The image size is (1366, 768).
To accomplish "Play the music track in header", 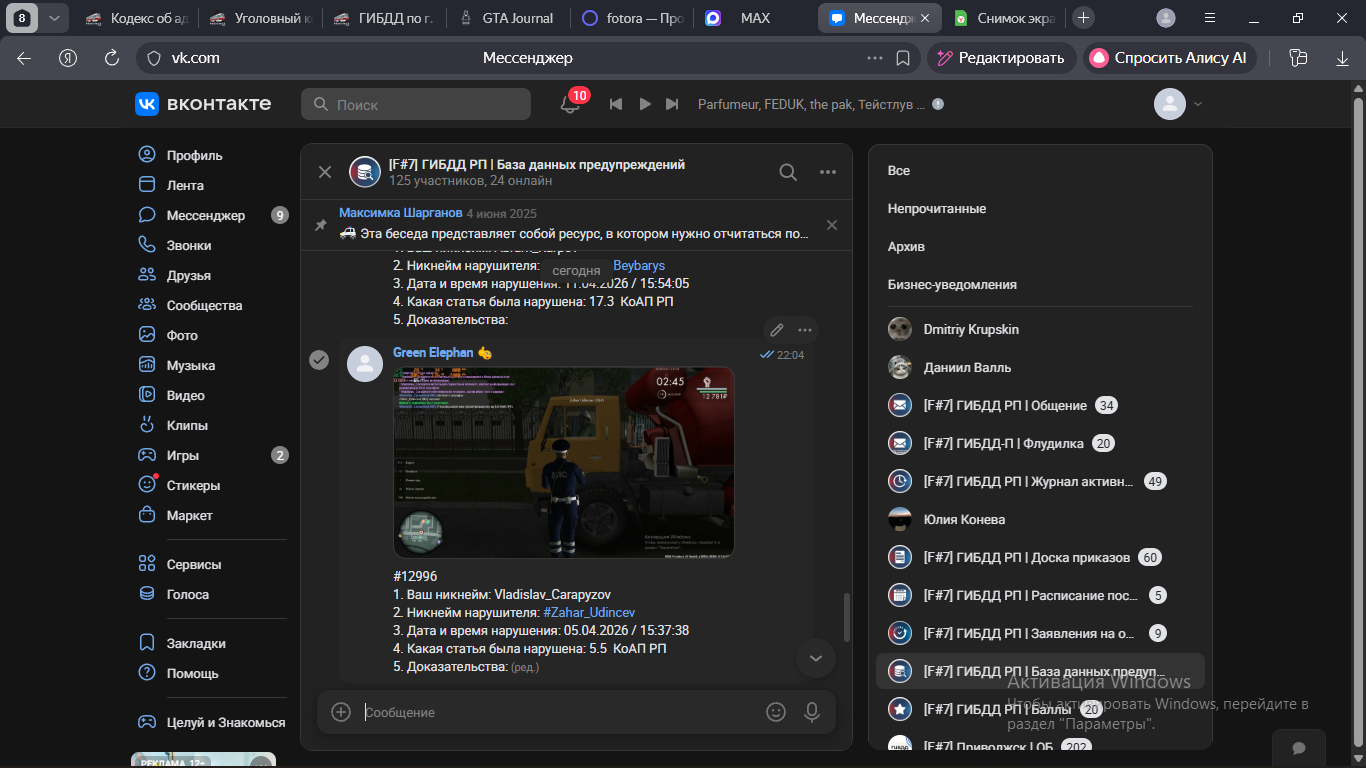I will pos(645,104).
